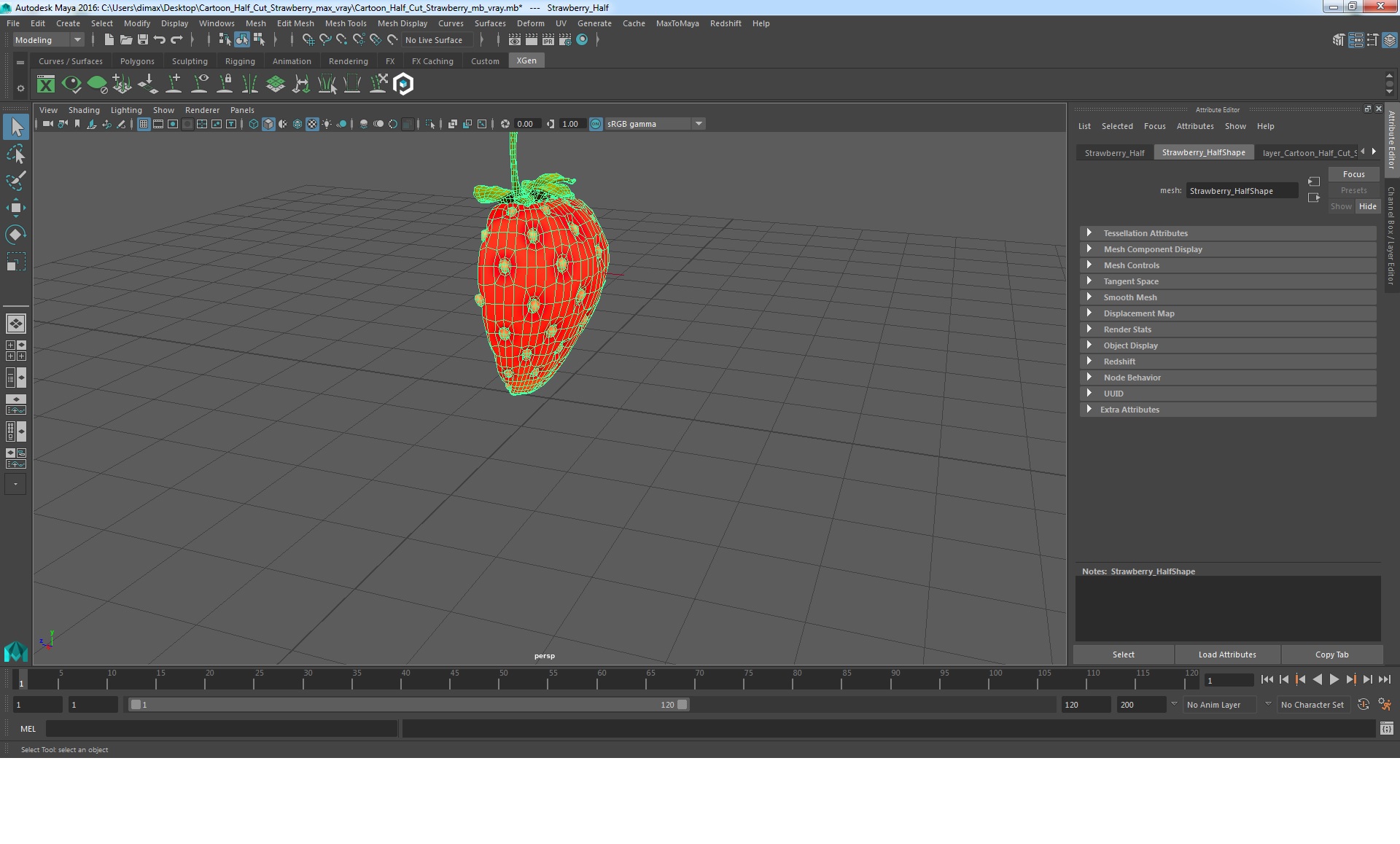Toggle textured display in viewport
Viewport: 1400px width, 844px height.
click(312, 124)
